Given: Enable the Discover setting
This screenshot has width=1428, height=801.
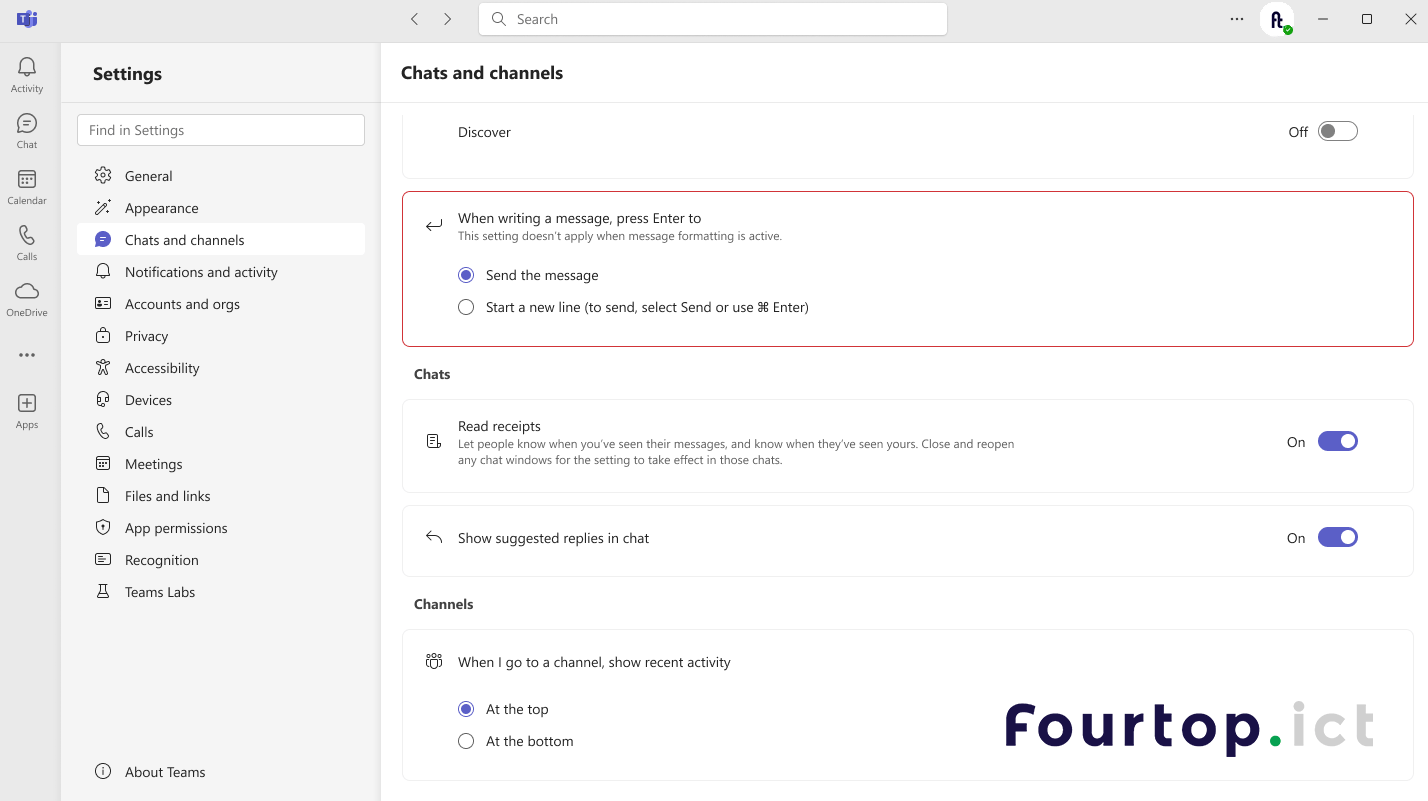Looking at the screenshot, I should 1338,130.
